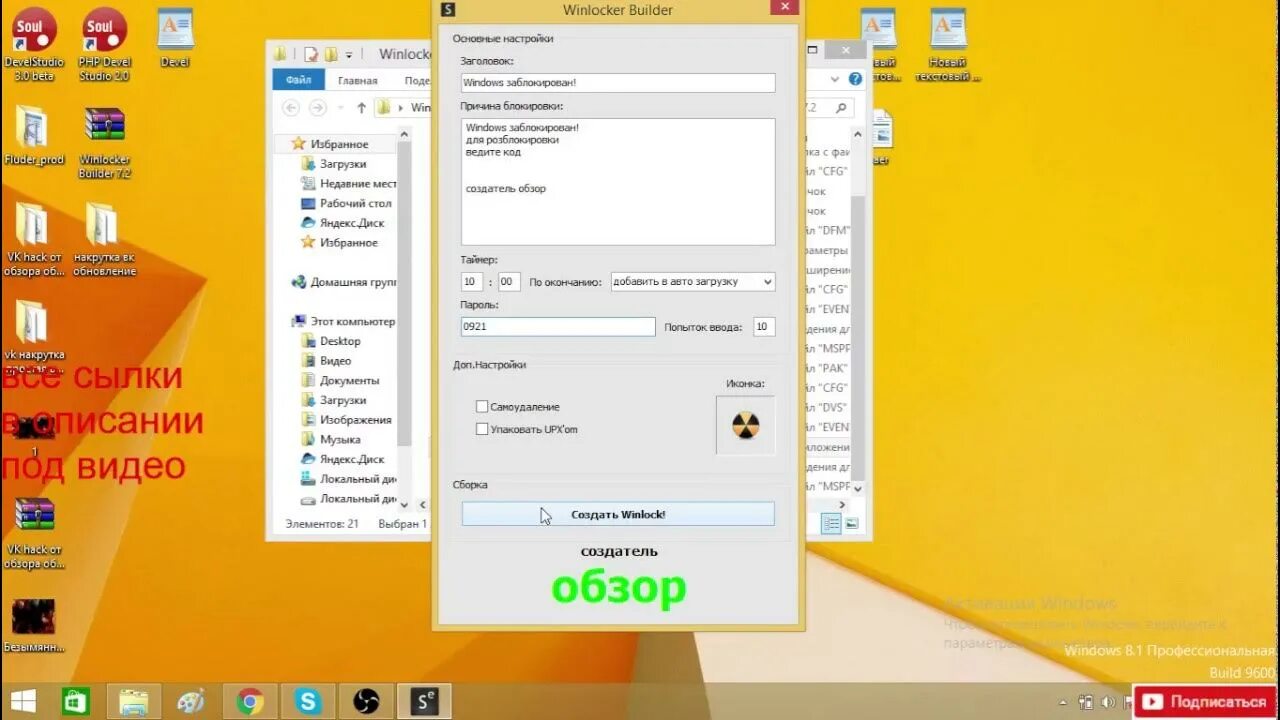Open Winlocker Builder 7.2 archive icon

click(x=105, y=142)
